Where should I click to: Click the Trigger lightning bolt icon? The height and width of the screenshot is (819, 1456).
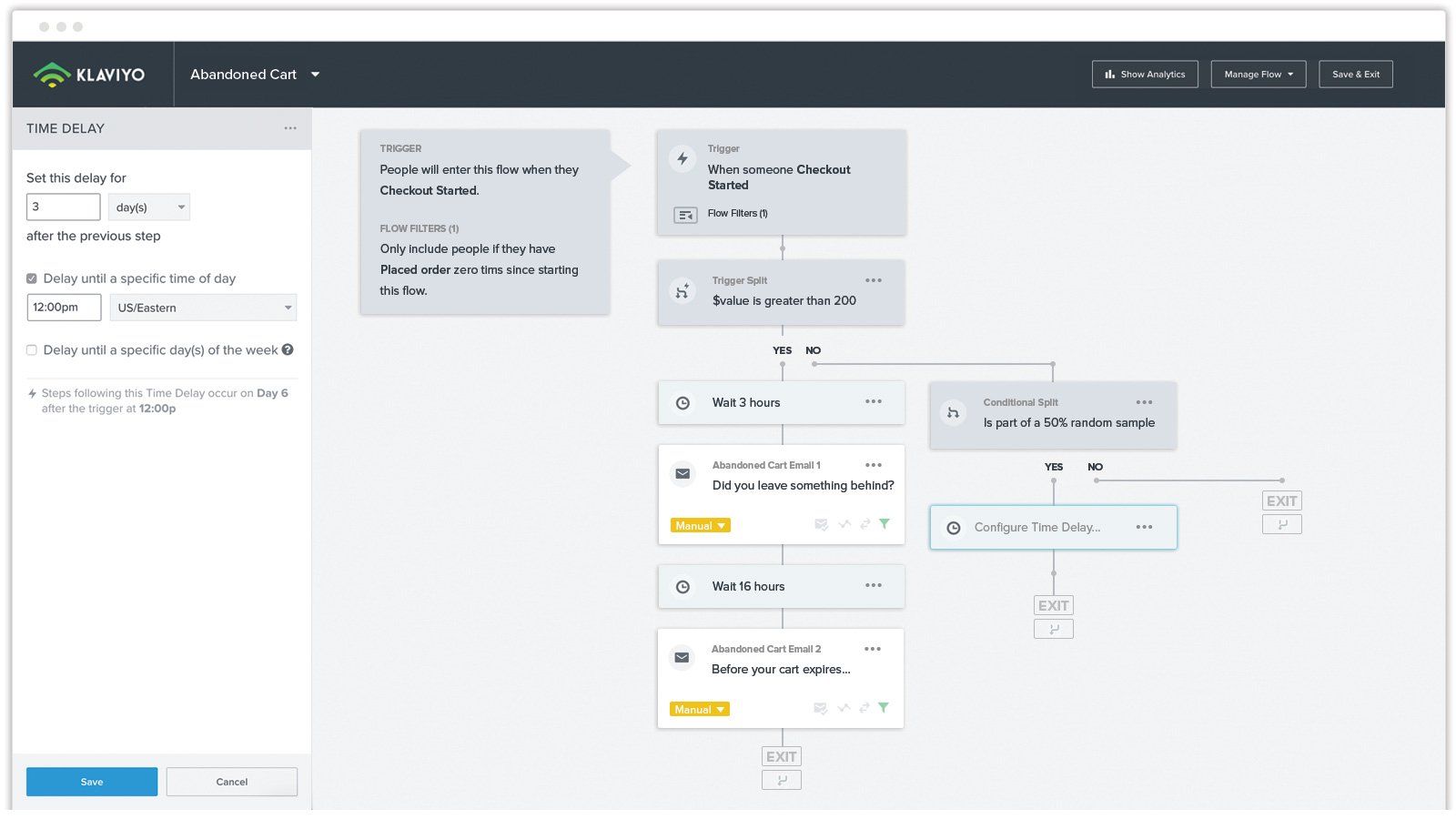(x=682, y=158)
